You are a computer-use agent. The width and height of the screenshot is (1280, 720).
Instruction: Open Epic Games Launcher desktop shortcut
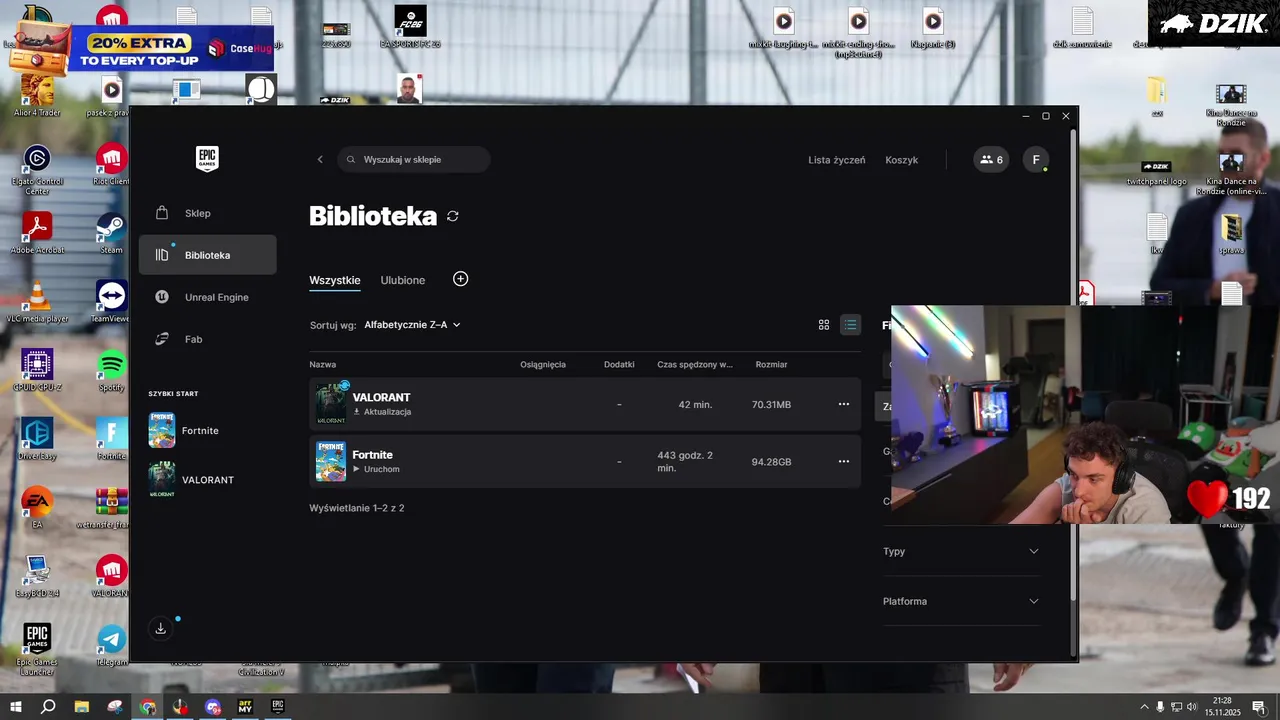(37, 648)
